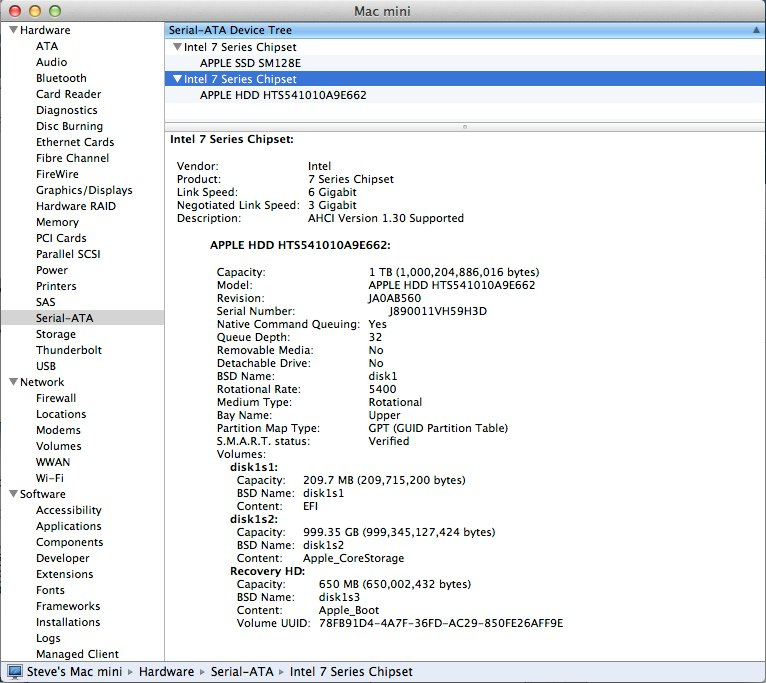
Task: Select Firewall under Network
Action: [56, 398]
